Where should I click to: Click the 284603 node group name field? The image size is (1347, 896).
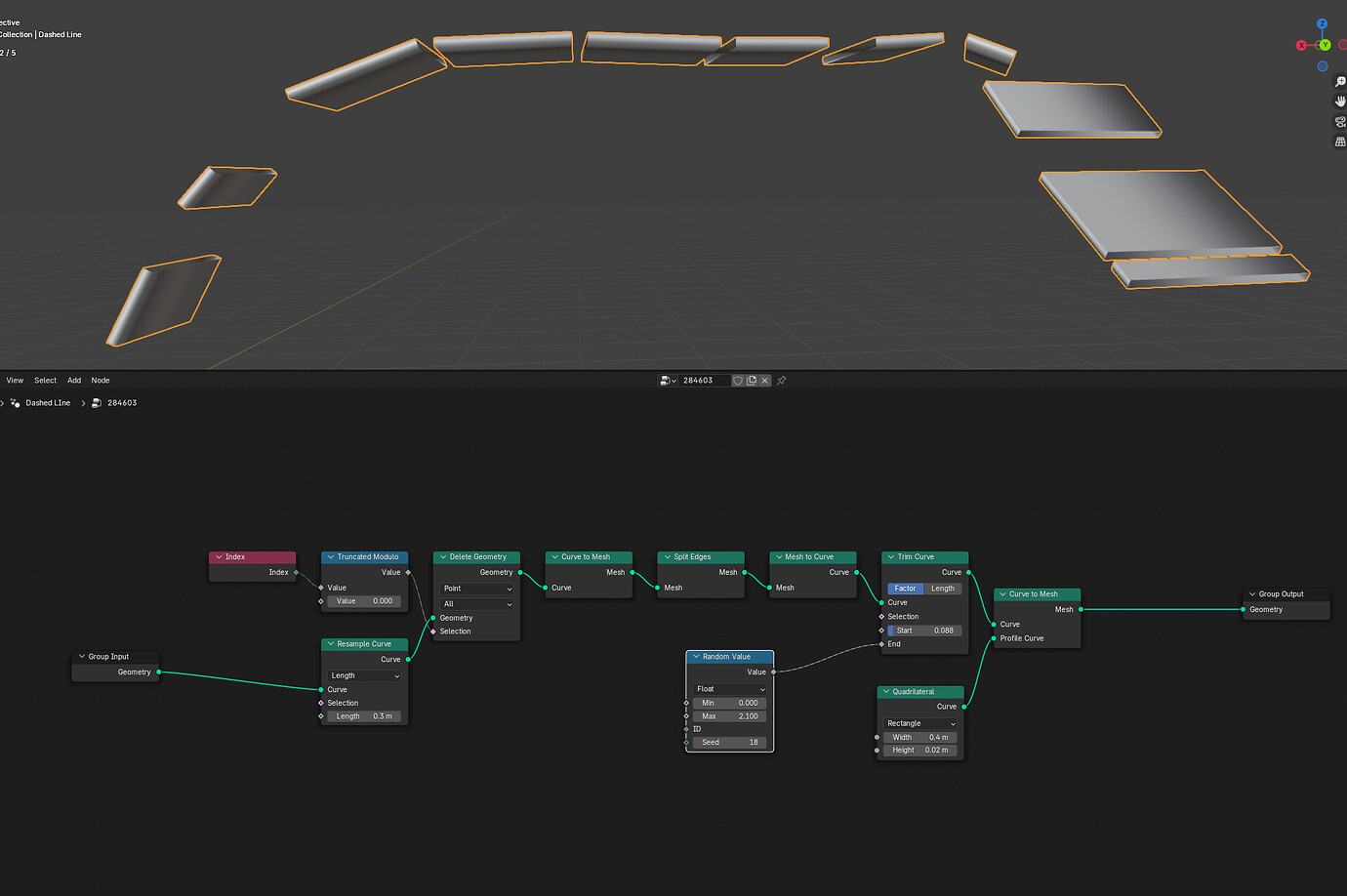(704, 381)
